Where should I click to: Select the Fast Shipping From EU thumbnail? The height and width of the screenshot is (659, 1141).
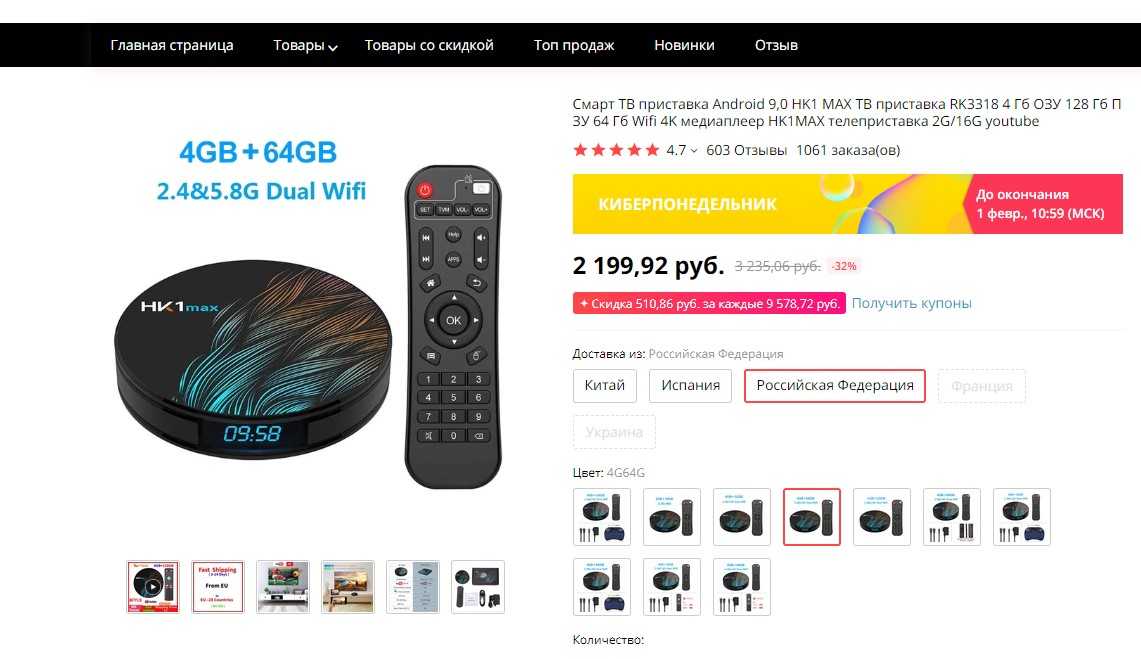click(218, 586)
